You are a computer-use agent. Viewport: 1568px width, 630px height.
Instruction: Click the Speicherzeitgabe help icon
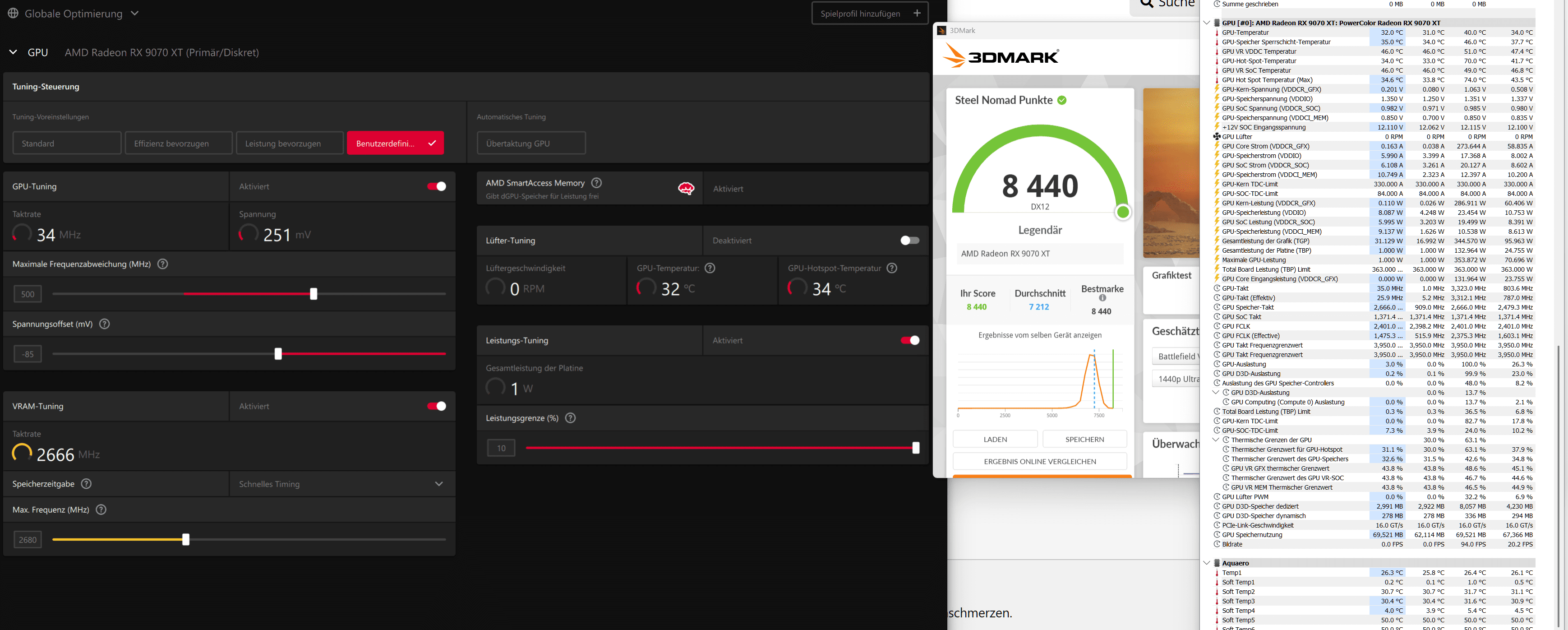(x=87, y=484)
